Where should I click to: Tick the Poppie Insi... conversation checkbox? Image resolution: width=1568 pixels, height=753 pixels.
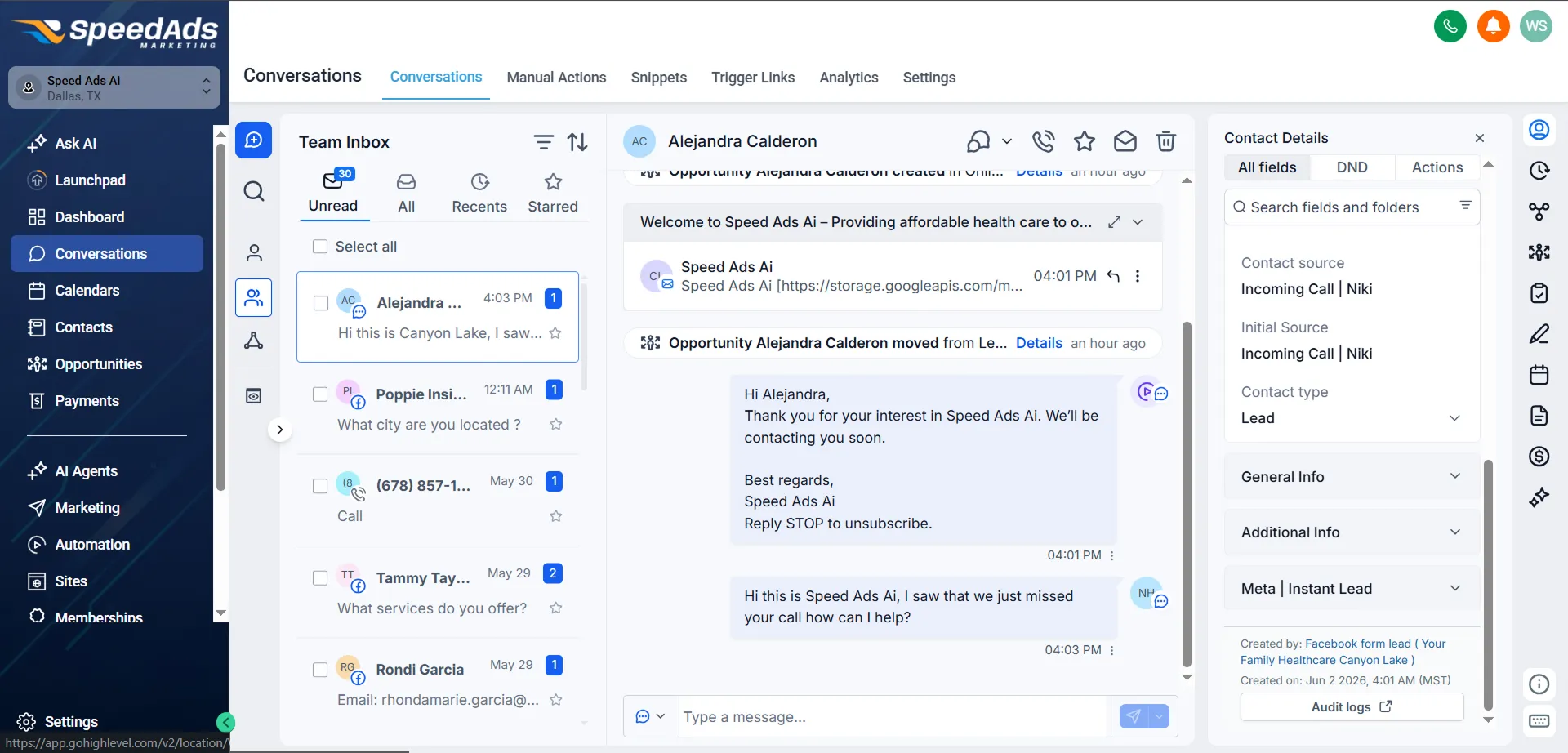[x=320, y=394]
